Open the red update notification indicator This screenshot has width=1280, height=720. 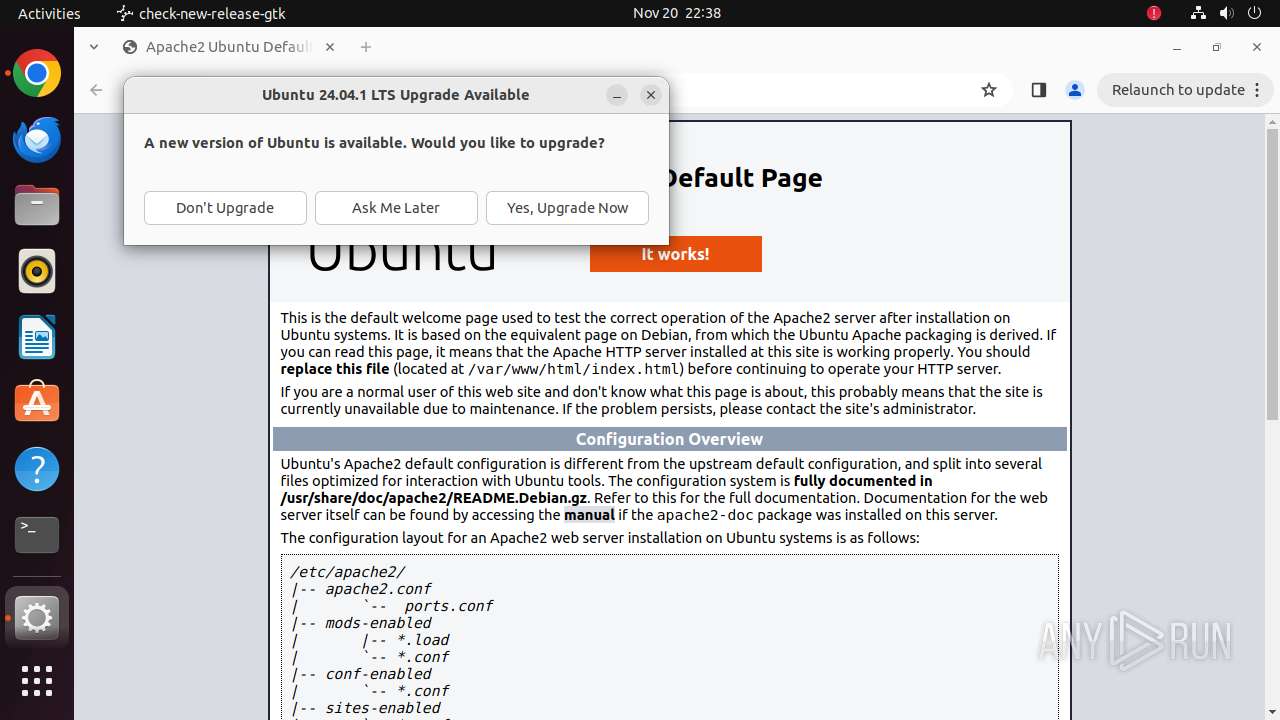pos(1154,13)
